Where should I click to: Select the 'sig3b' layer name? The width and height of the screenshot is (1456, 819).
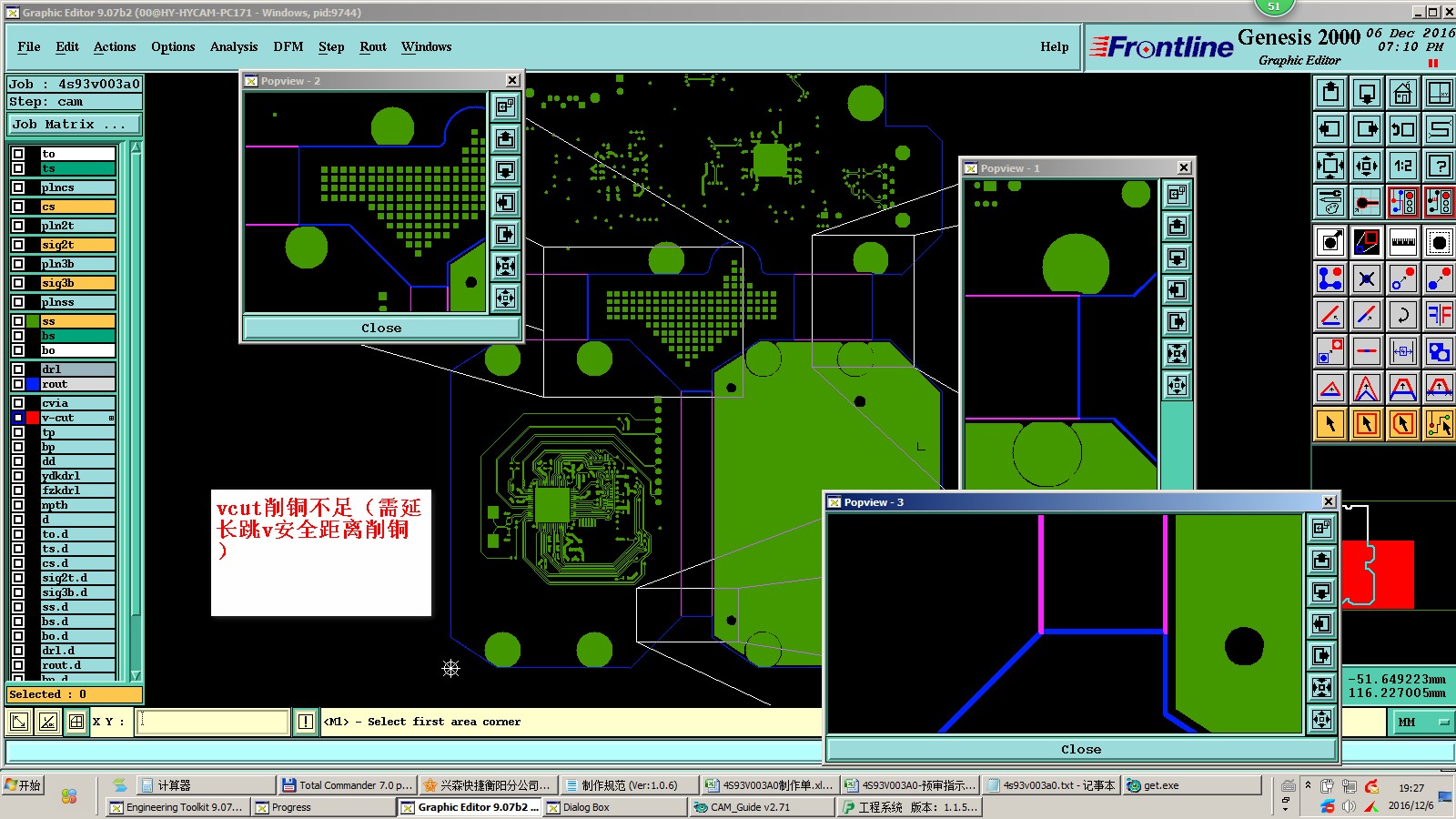[x=78, y=283]
